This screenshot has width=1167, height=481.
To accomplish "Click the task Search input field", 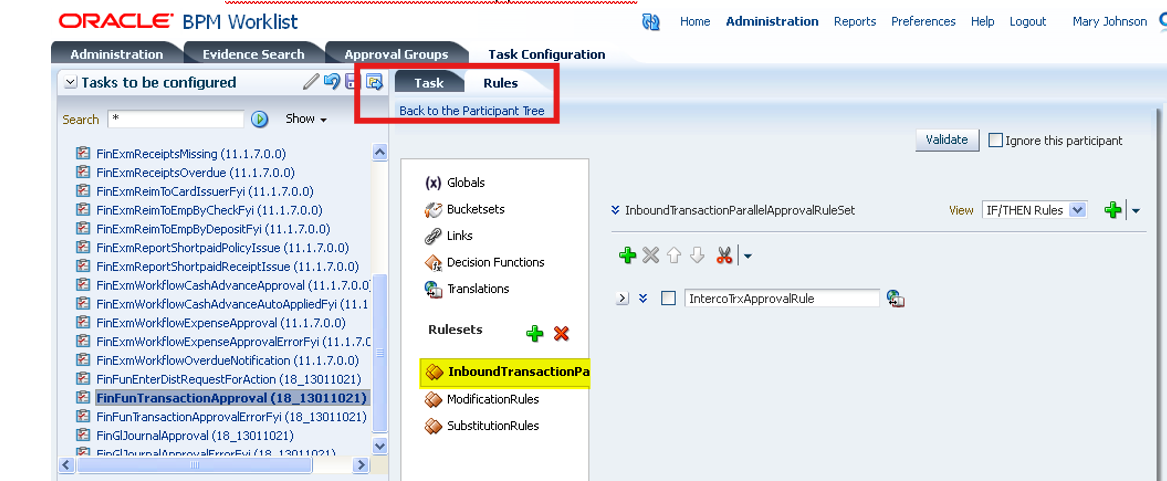I will pyautogui.click(x=176, y=119).
